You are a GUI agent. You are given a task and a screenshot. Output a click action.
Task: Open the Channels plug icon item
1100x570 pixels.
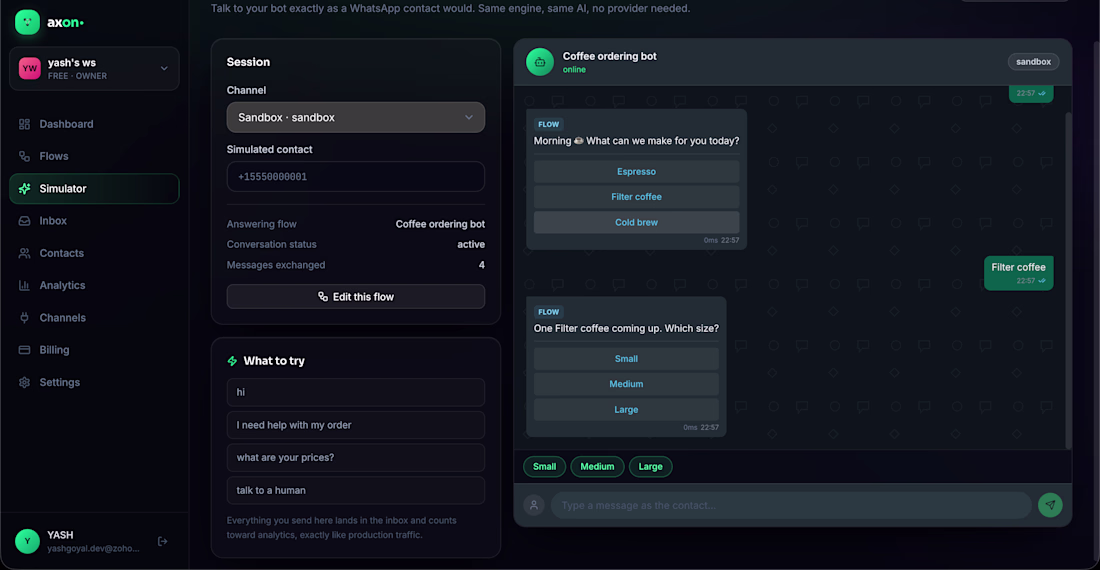(x=94, y=318)
